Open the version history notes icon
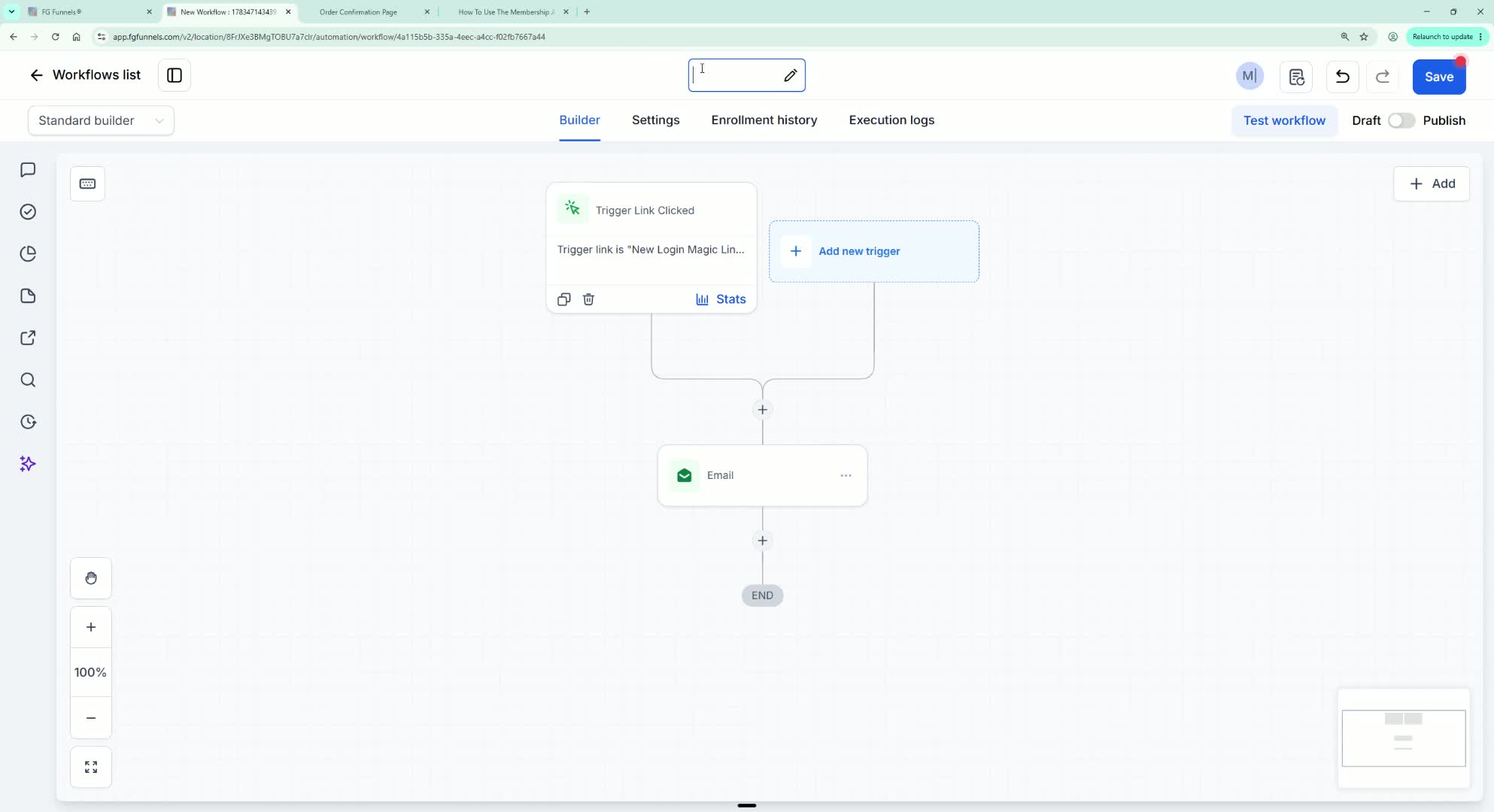Screen dimensions: 1494x812 point(1296,77)
